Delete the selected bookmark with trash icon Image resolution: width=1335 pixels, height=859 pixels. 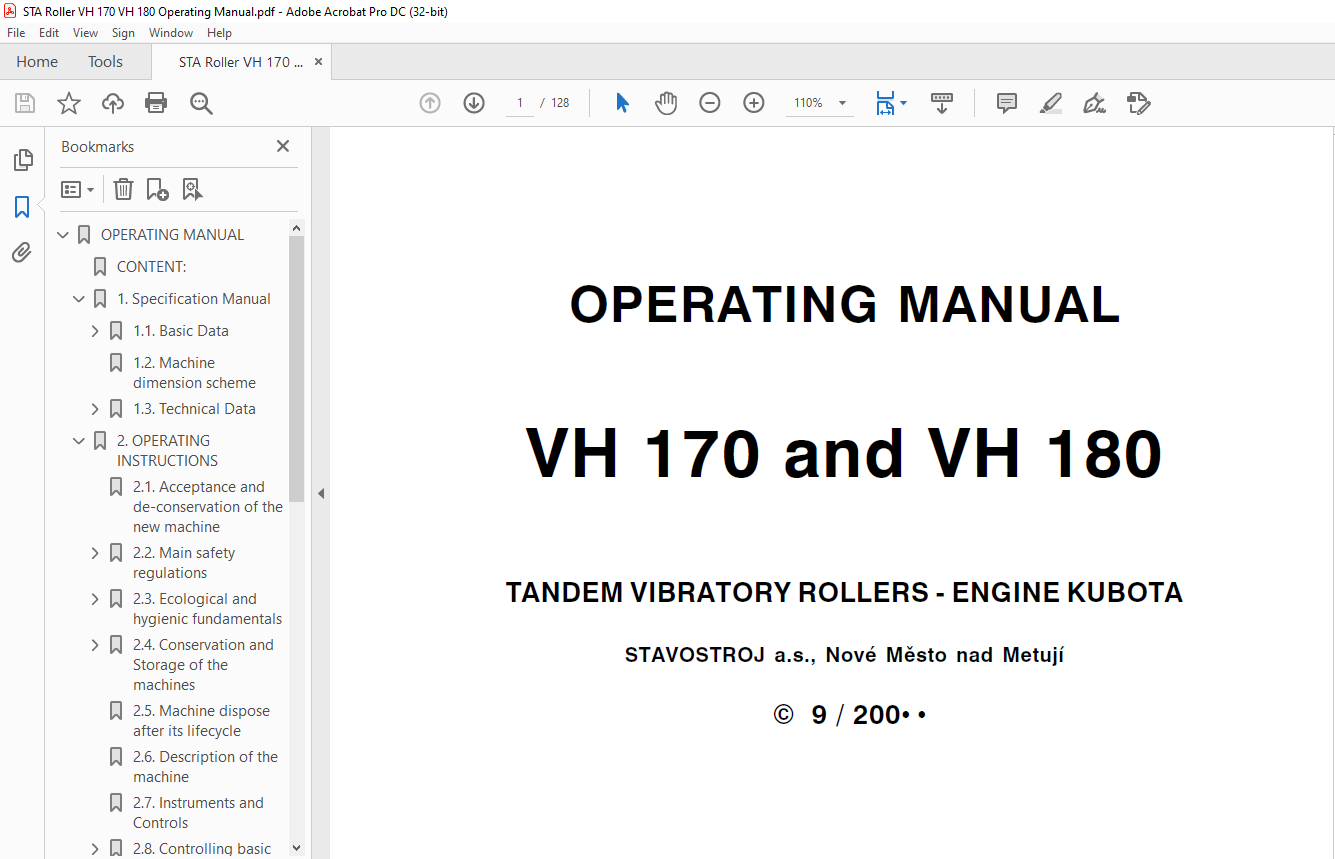123,189
